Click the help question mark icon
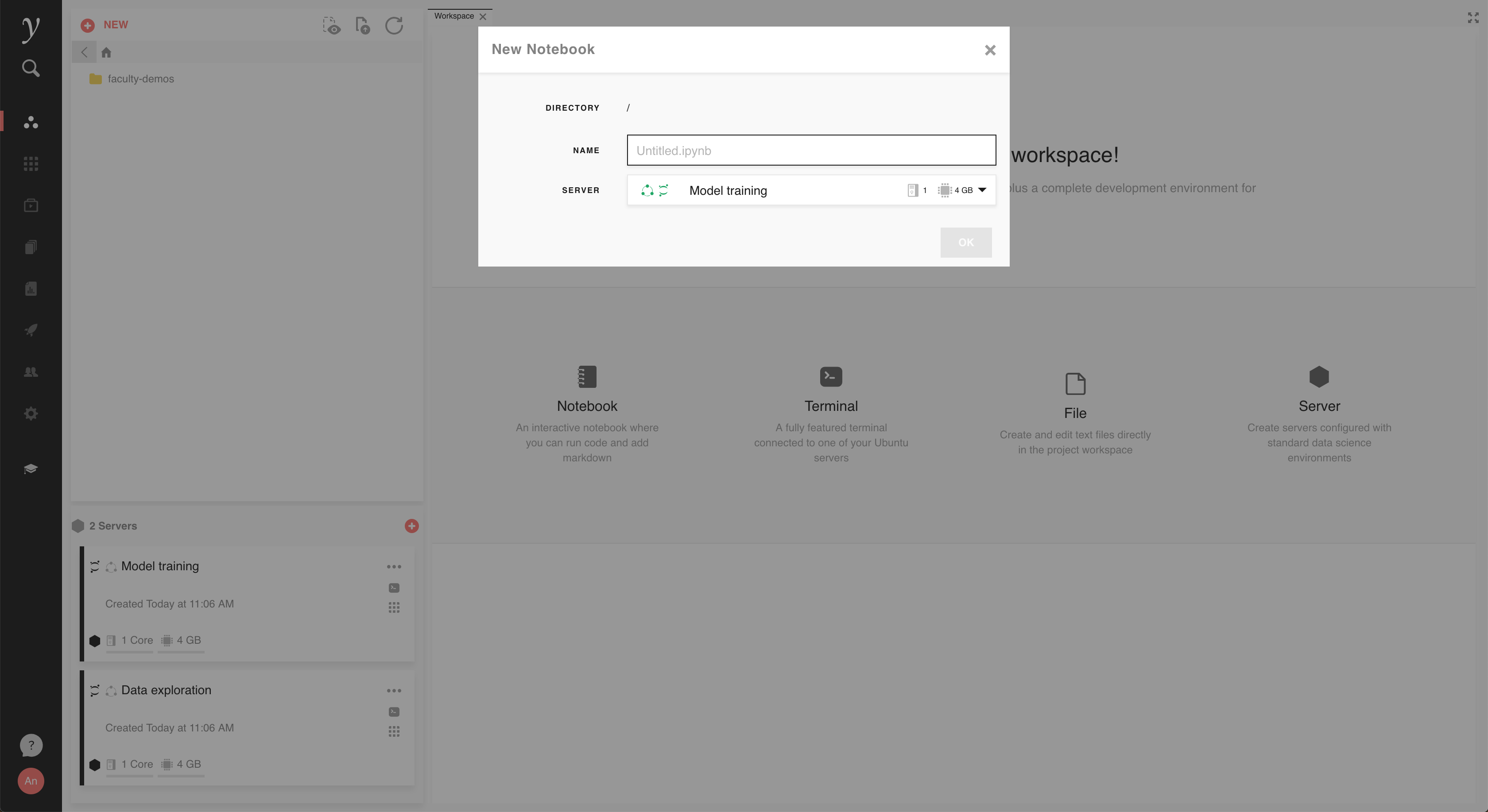1488x812 pixels. pyautogui.click(x=31, y=745)
